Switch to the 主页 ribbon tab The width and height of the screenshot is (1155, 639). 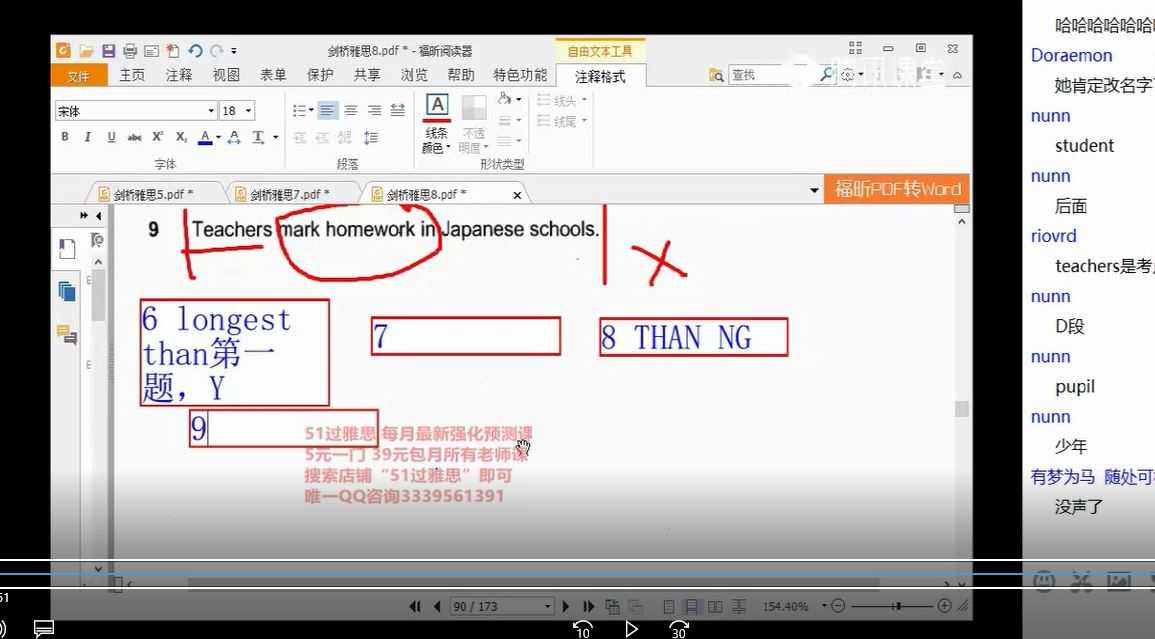click(132, 75)
